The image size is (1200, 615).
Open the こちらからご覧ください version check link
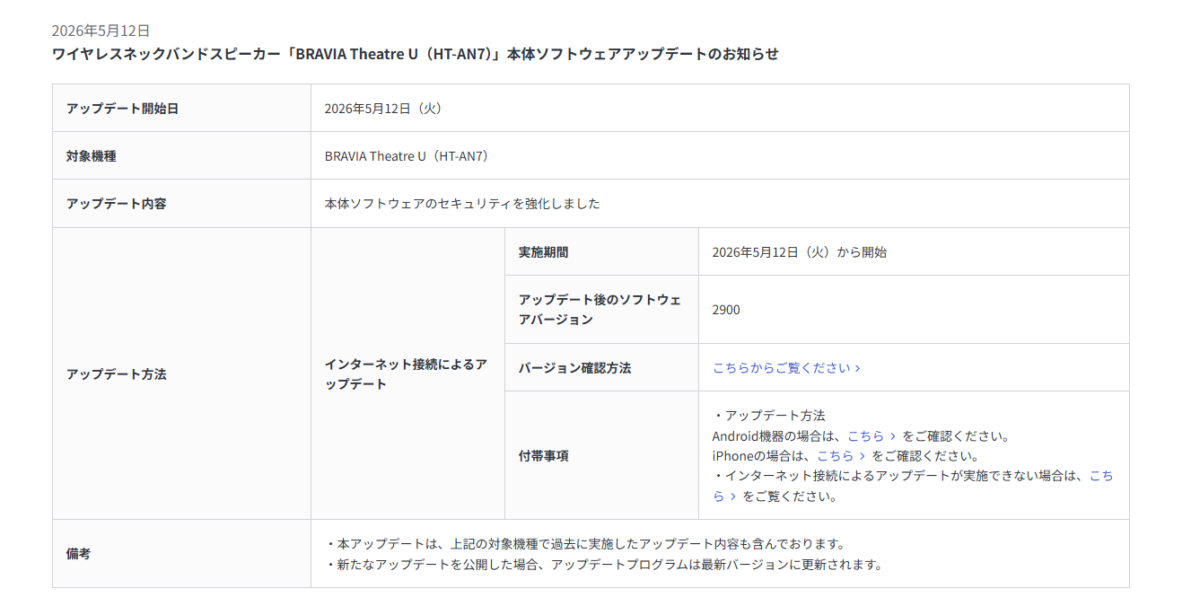(x=786, y=368)
